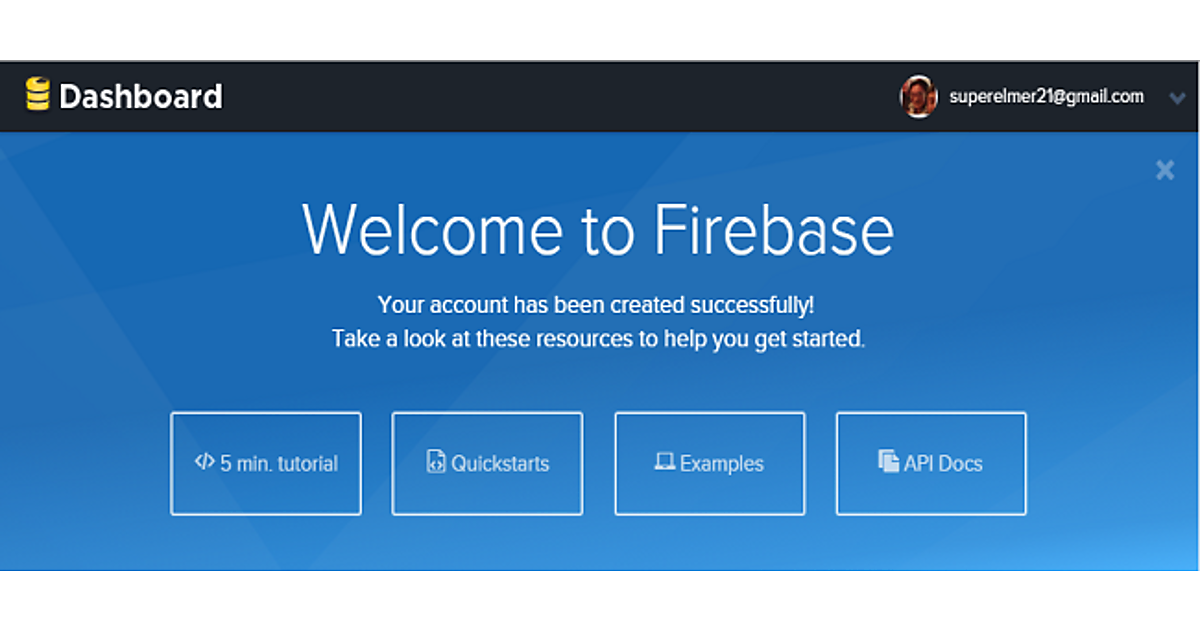The image size is (1200, 630).
Task: Open the Quickstarts resource
Action: point(487,463)
